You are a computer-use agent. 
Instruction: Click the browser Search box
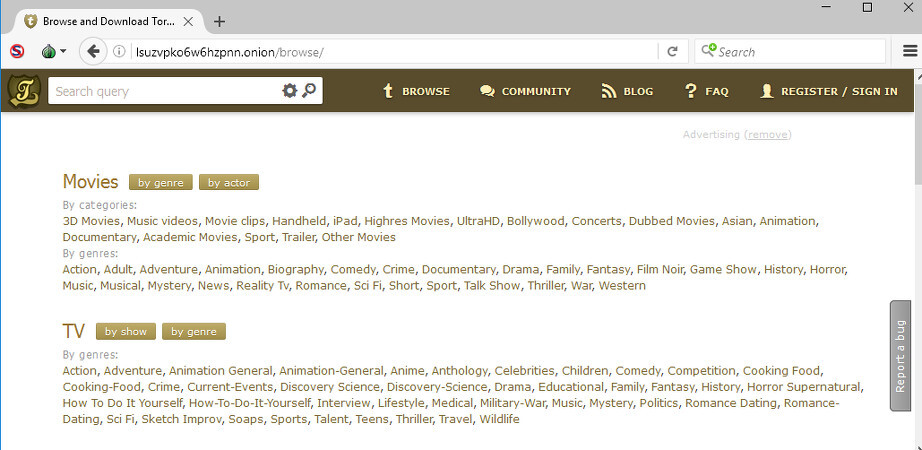click(x=790, y=52)
